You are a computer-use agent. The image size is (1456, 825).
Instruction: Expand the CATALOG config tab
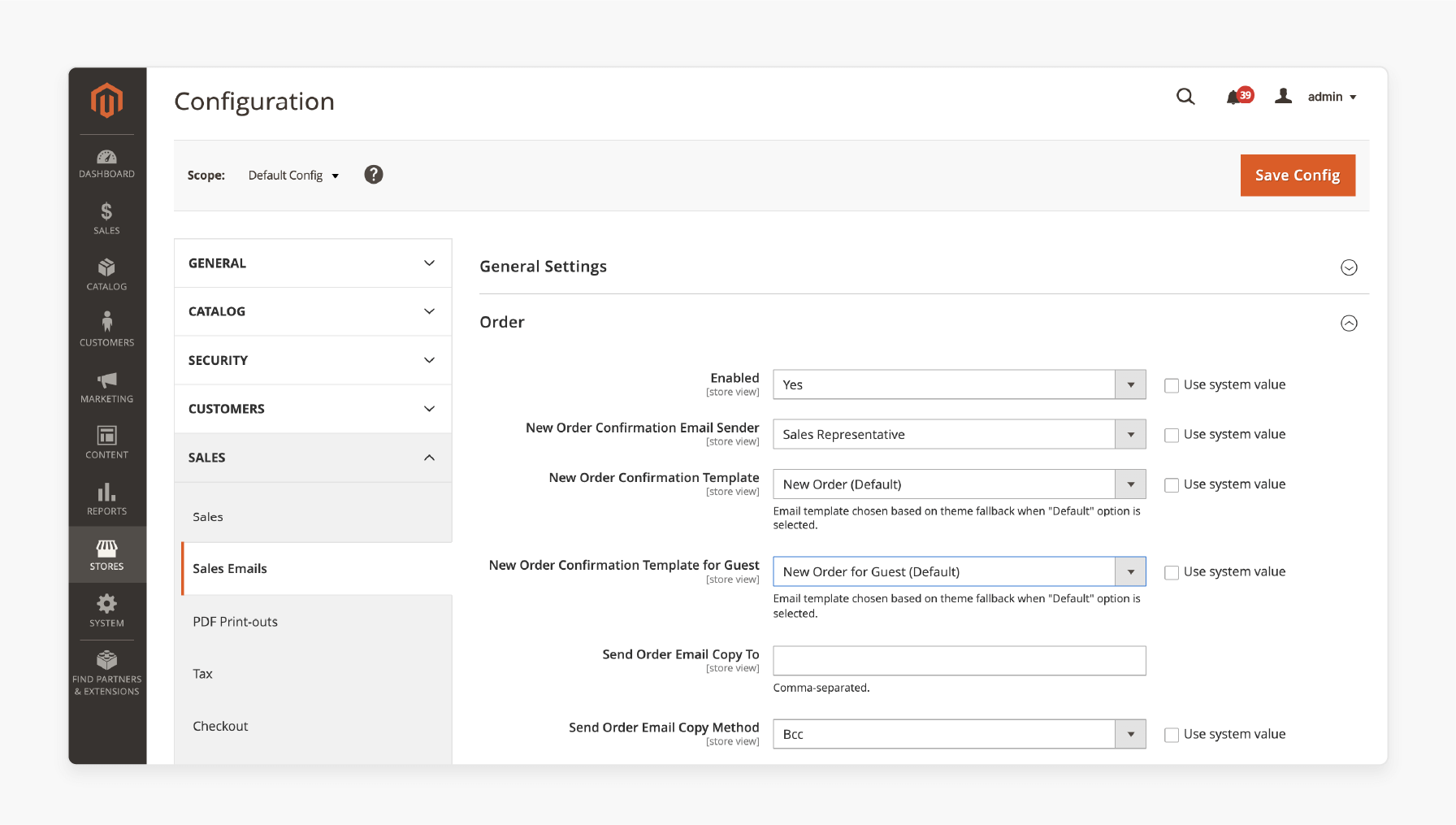tap(313, 311)
